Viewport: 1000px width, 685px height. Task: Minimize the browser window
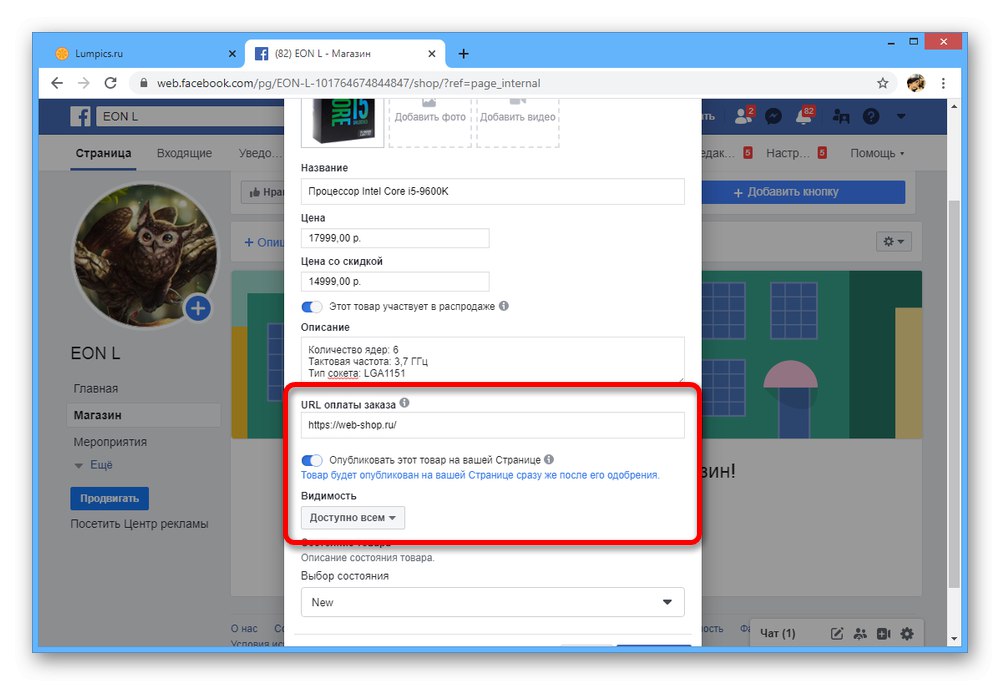click(x=891, y=42)
